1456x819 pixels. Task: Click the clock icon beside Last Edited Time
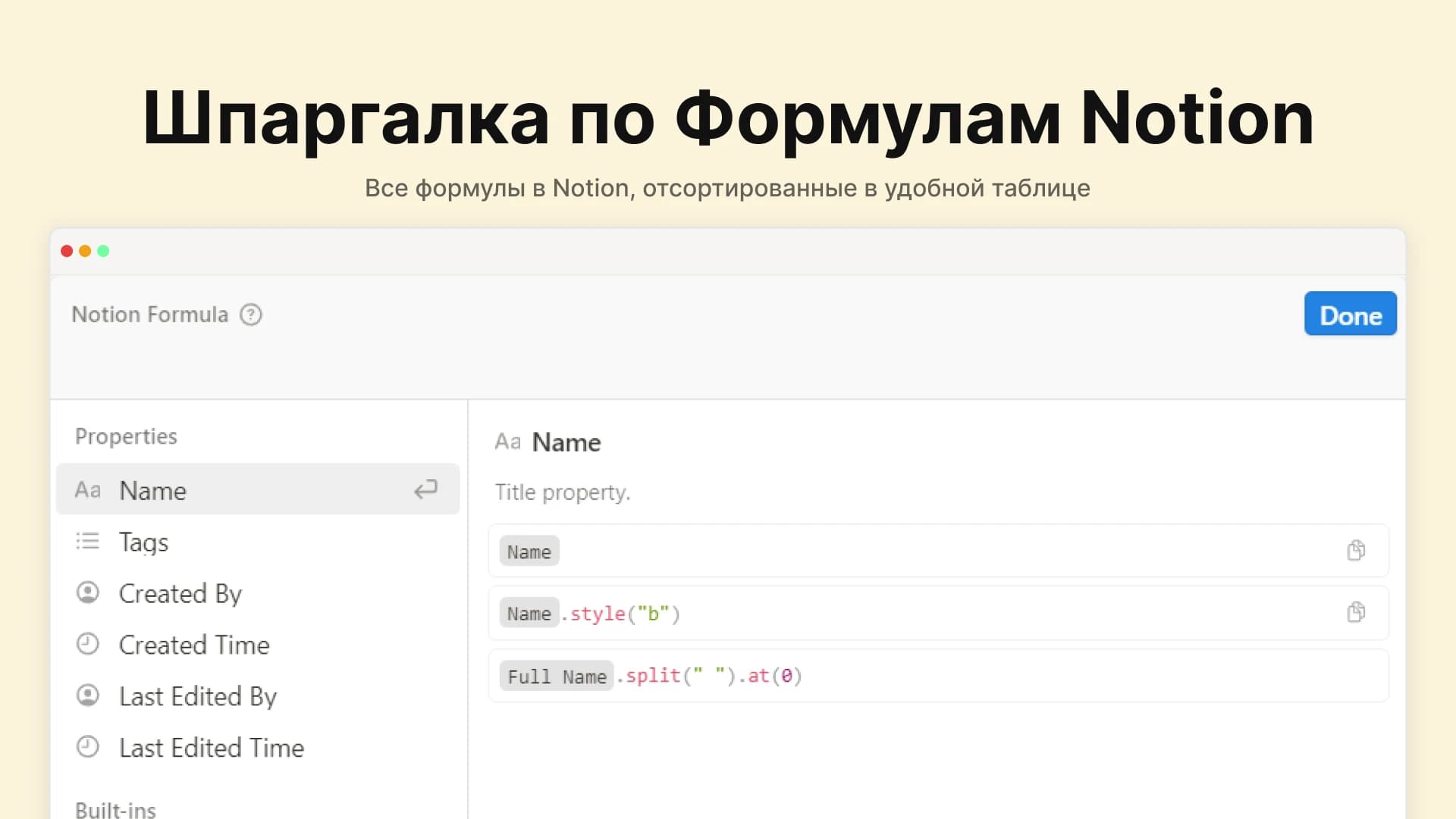pyautogui.click(x=88, y=747)
